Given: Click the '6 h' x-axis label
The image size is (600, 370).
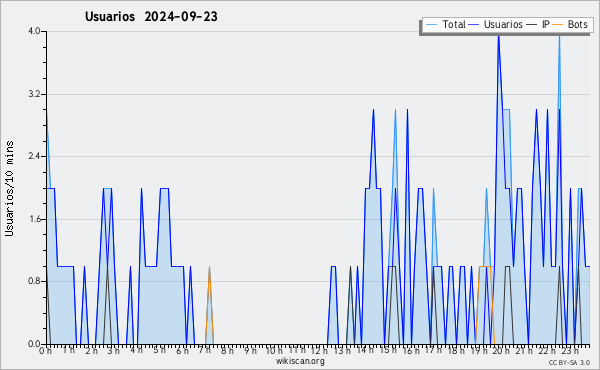Looking at the screenshot, I should 182,350.
